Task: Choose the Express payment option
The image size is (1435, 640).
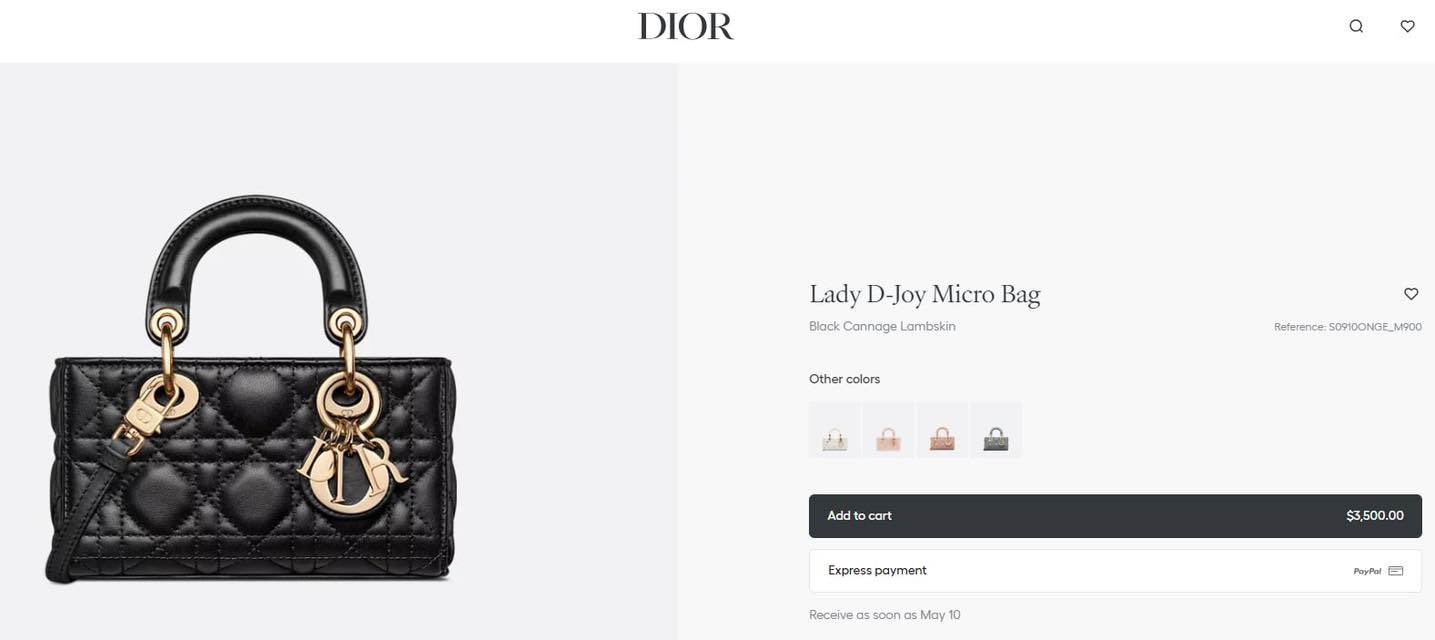Action: point(1115,571)
